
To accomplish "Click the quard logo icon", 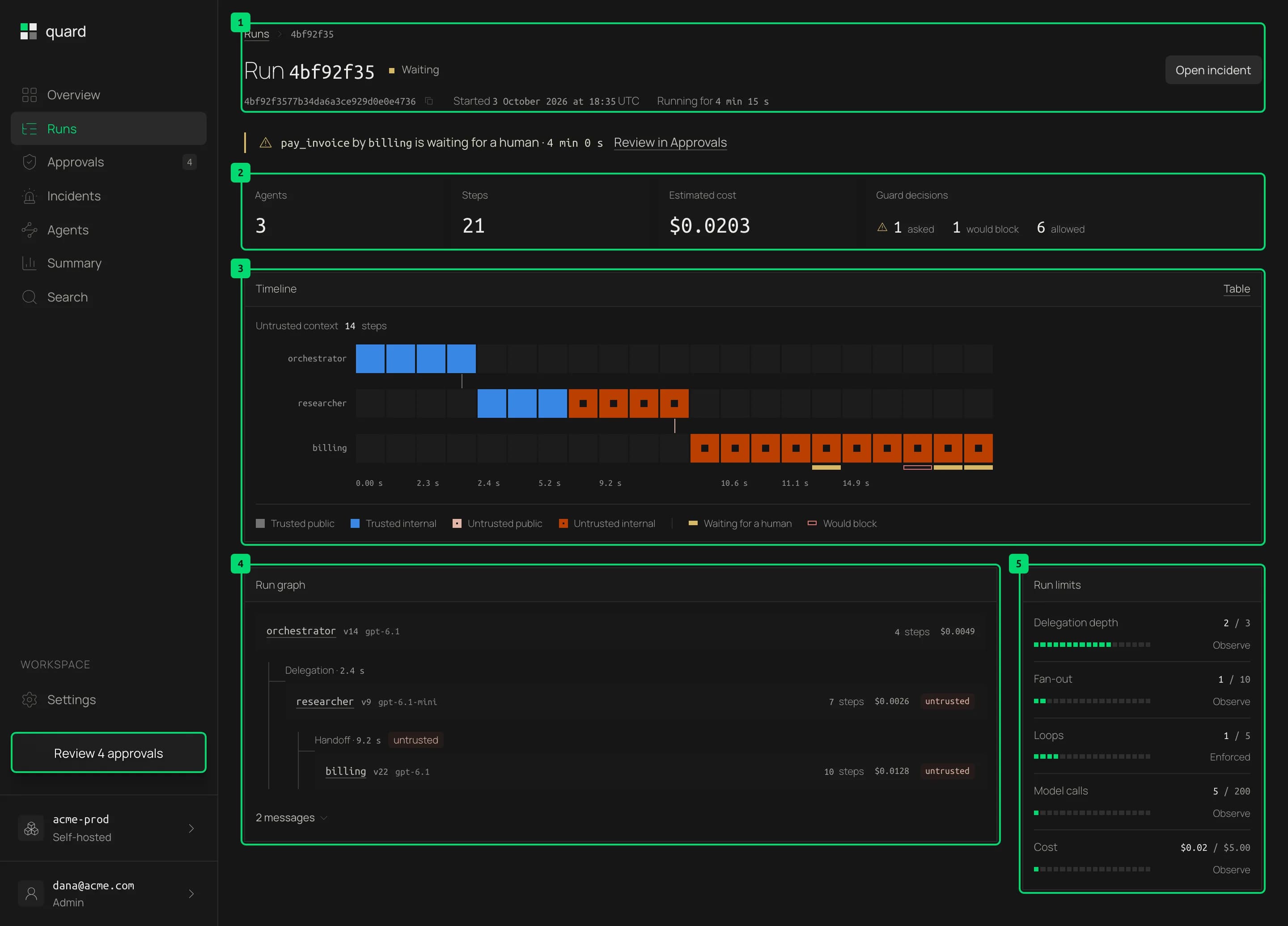I will point(28,31).
